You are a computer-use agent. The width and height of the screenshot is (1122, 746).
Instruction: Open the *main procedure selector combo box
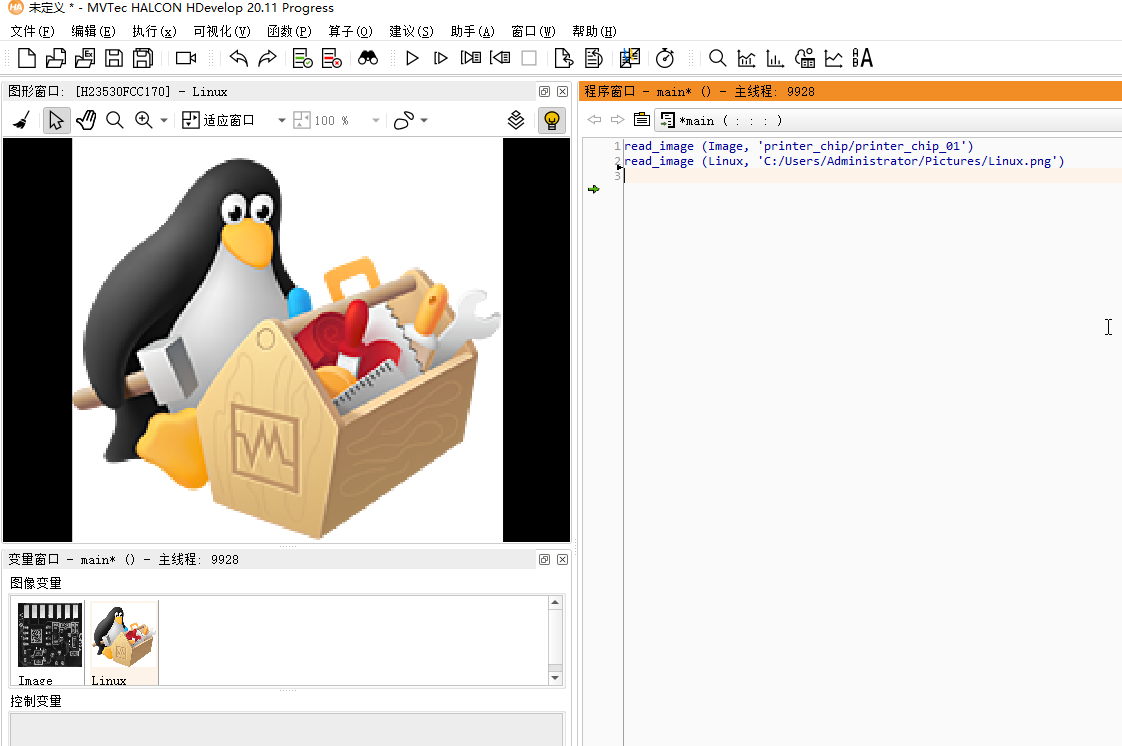887,120
